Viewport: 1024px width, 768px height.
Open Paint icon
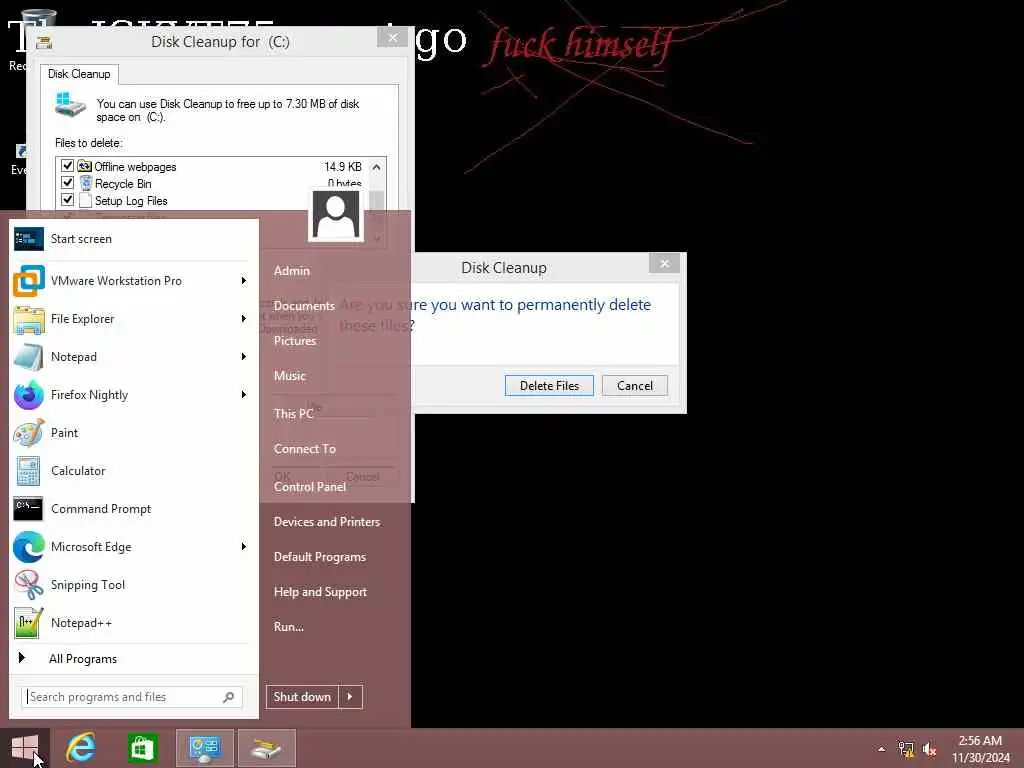pyautogui.click(x=29, y=433)
